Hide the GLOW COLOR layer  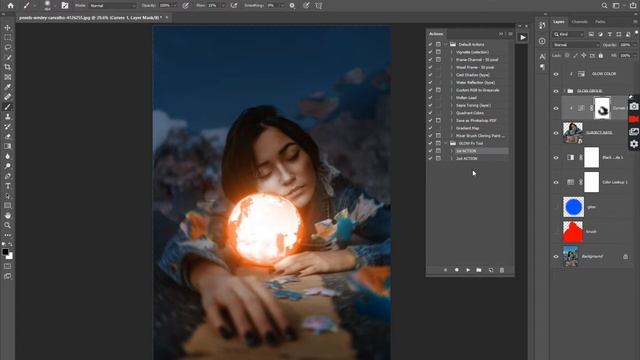[x=556, y=74]
